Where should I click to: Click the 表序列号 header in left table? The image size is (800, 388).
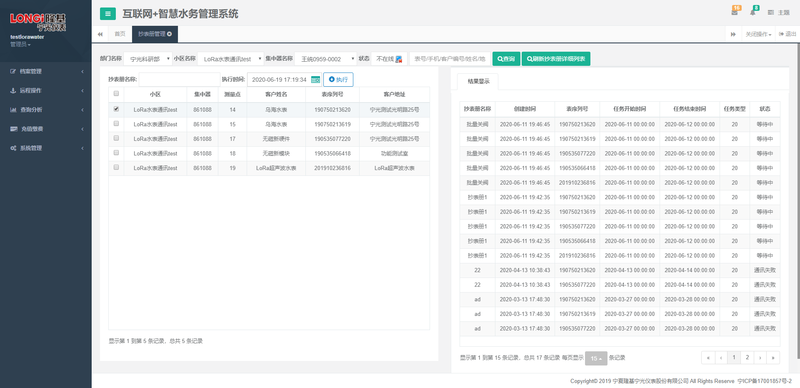(332, 94)
